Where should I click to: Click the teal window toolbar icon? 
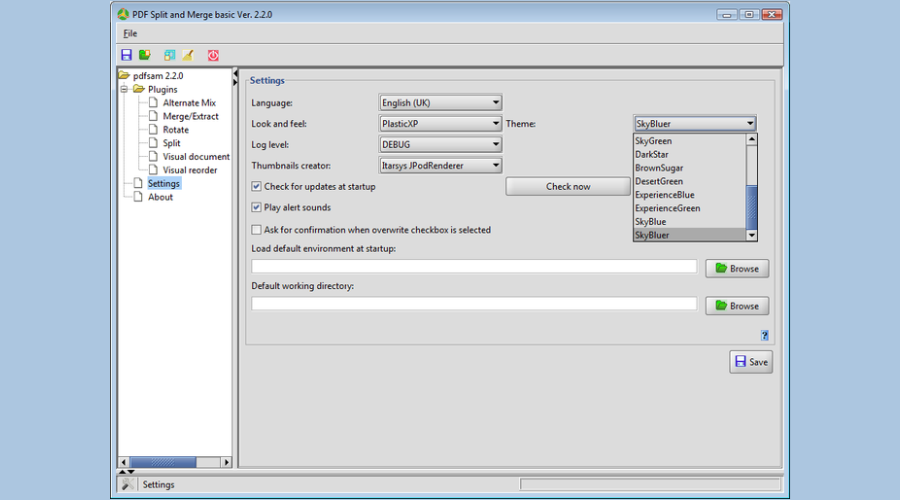pyautogui.click(x=169, y=55)
